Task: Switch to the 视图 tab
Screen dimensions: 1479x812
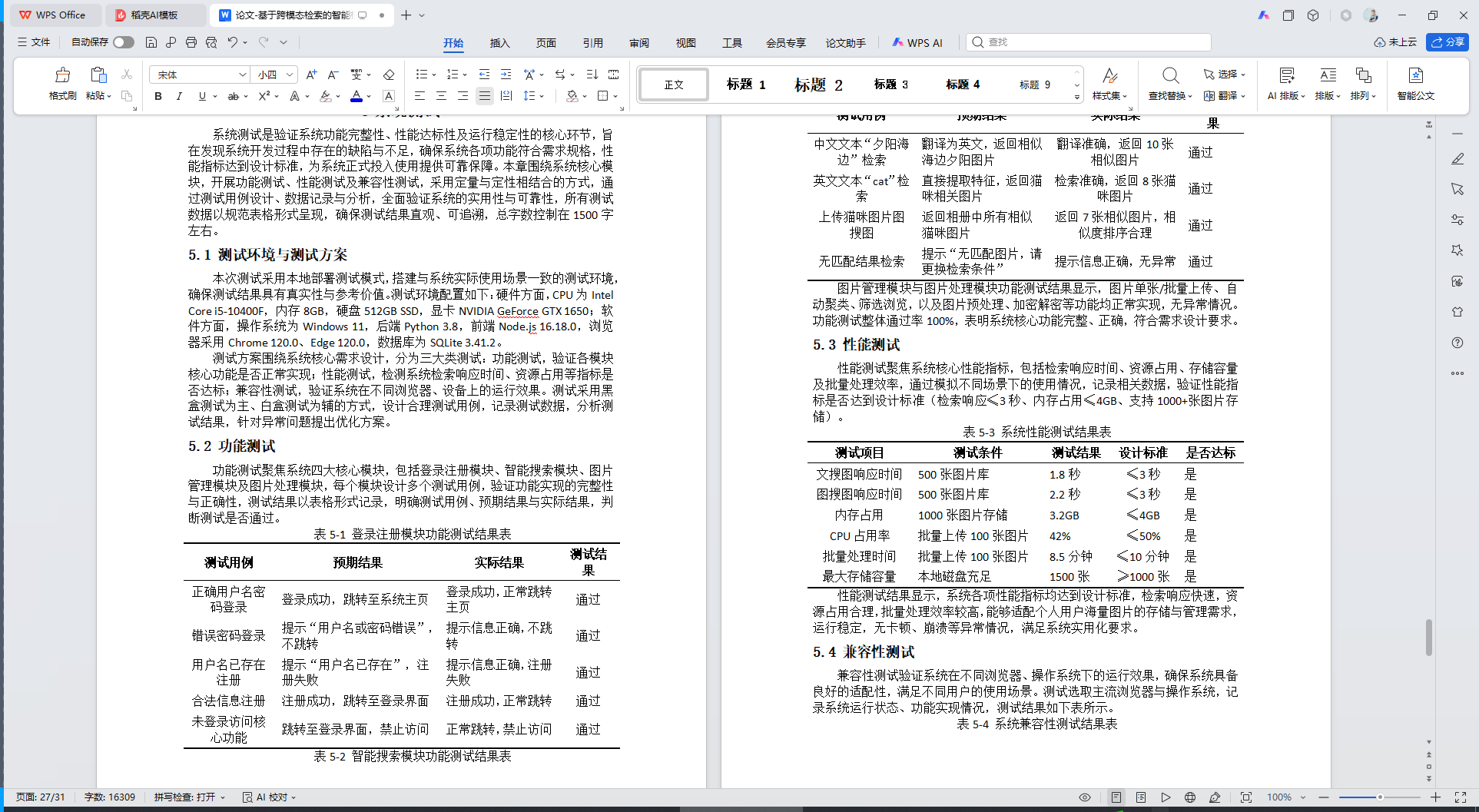Action: coord(685,43)
